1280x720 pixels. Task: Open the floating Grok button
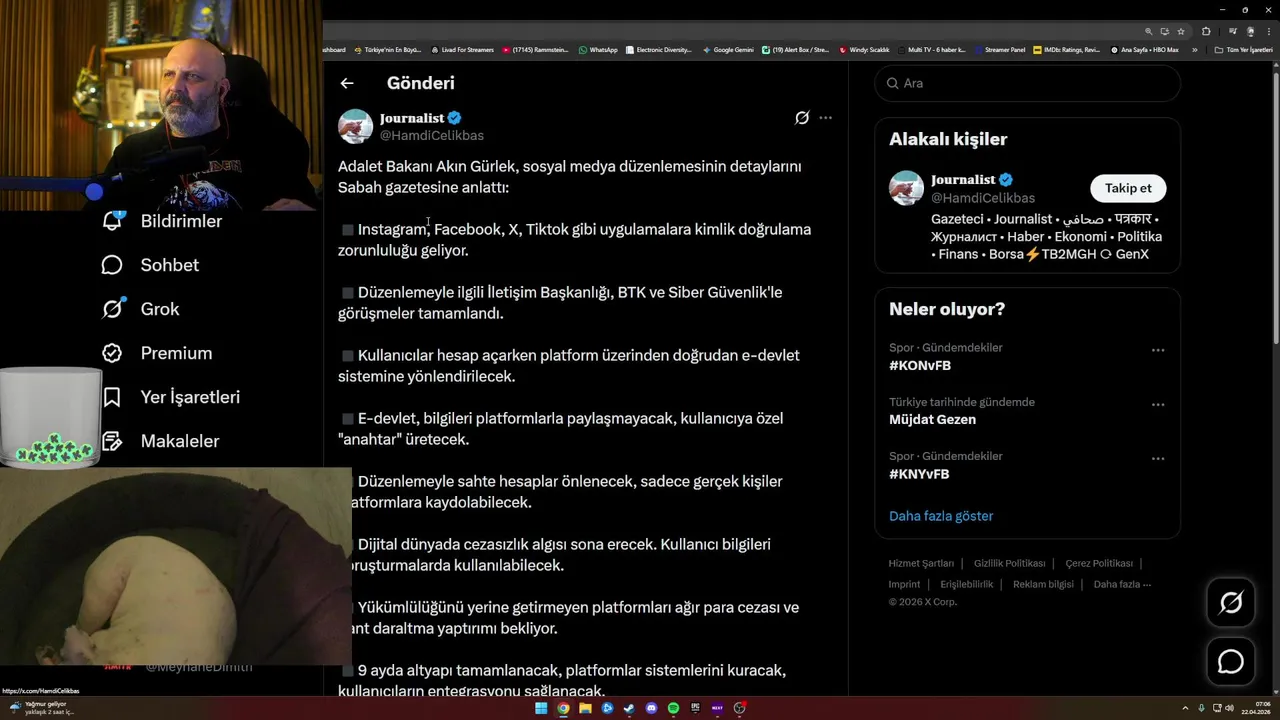click(1231, 602)
